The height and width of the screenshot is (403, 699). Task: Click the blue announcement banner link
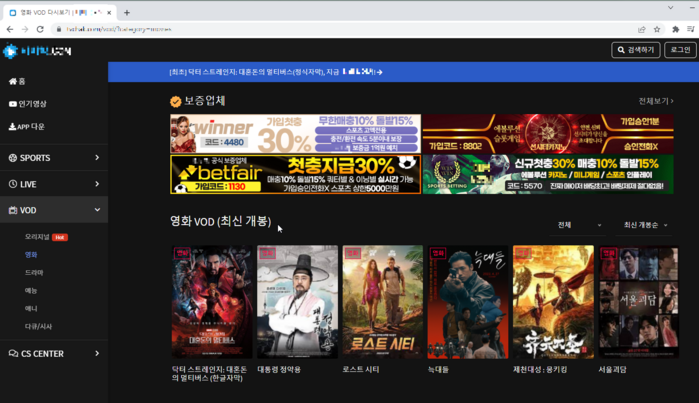(x=276, y=72)
